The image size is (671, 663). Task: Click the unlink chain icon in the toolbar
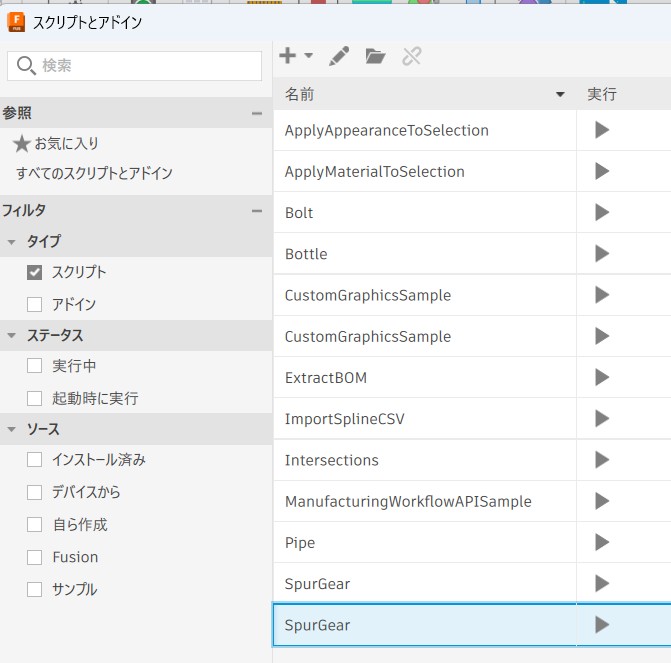[412, 56]
